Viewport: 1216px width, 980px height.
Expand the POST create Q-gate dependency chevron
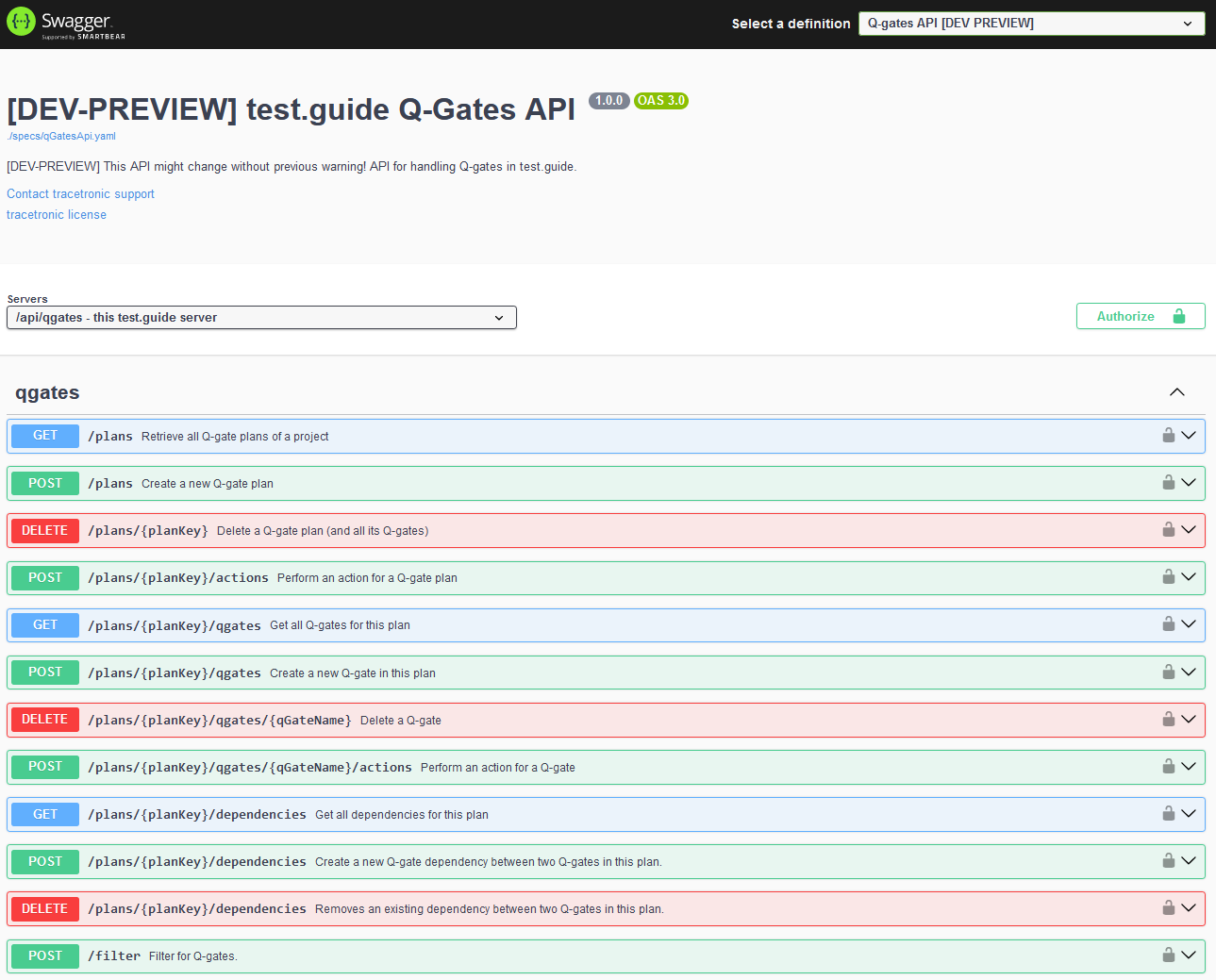tap(1189, 861)
